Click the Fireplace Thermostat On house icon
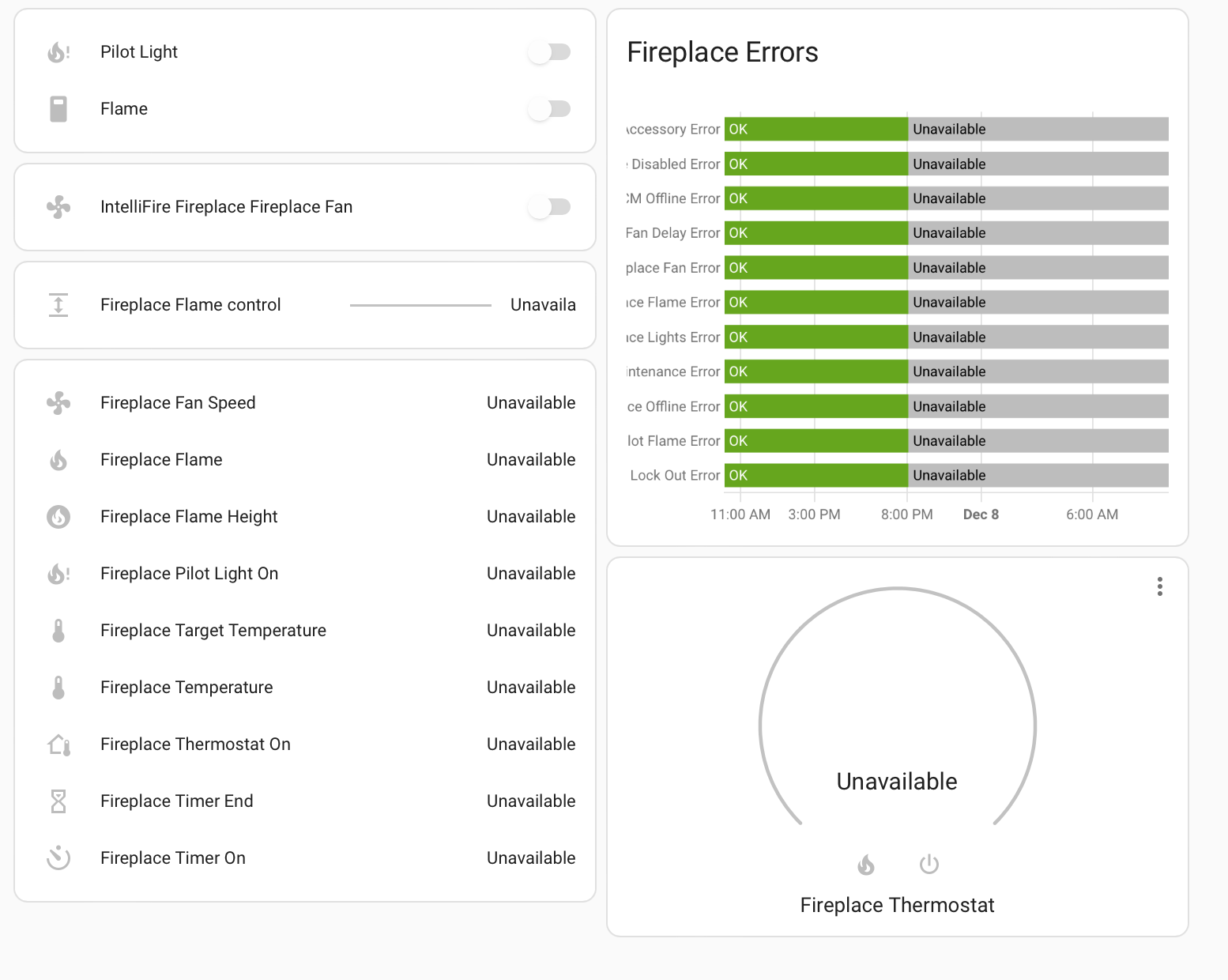Screen dimensions: 1228x980 (x=58, y=744)
